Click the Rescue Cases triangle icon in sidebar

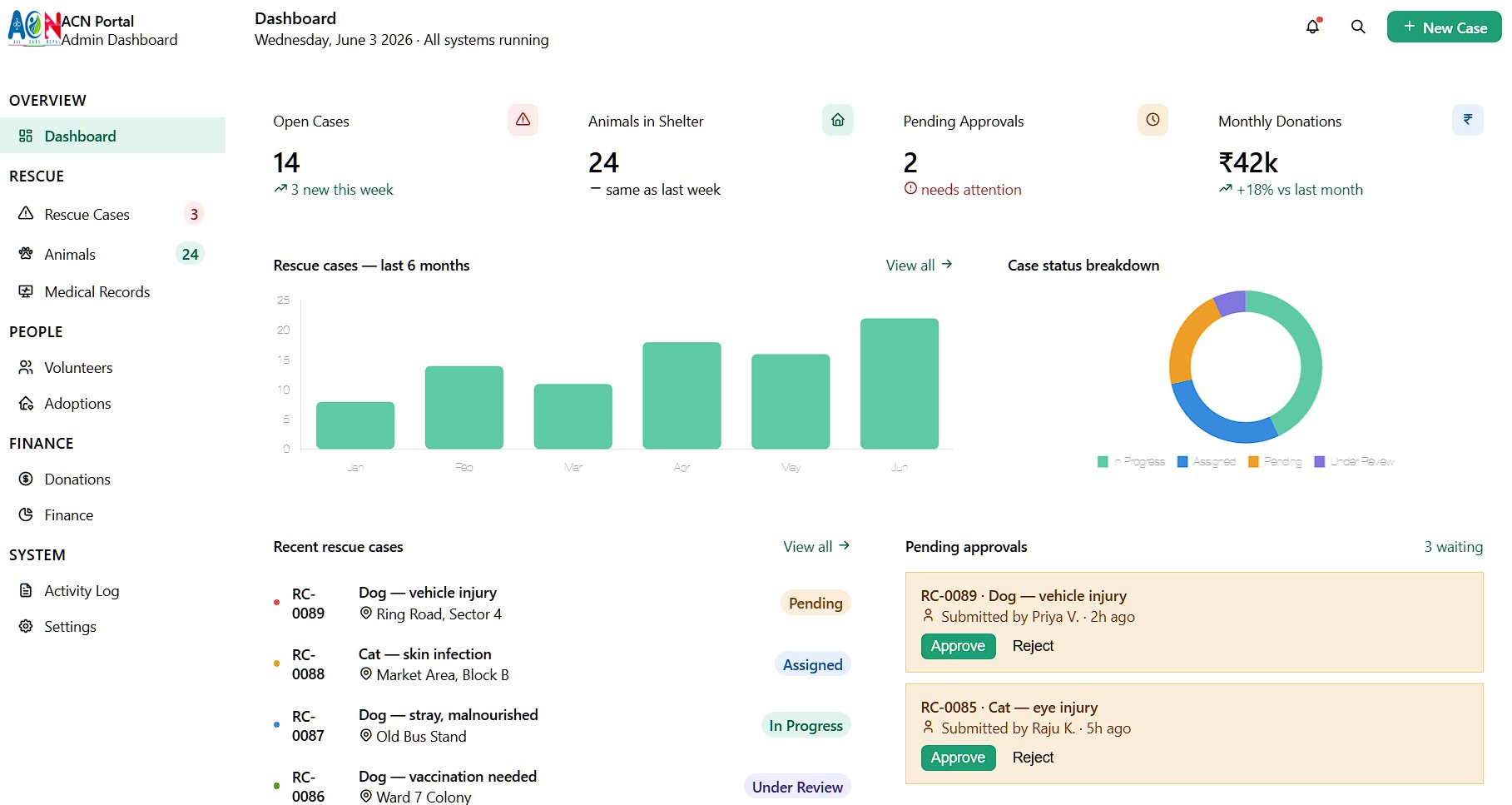click(x=26, y=213)
